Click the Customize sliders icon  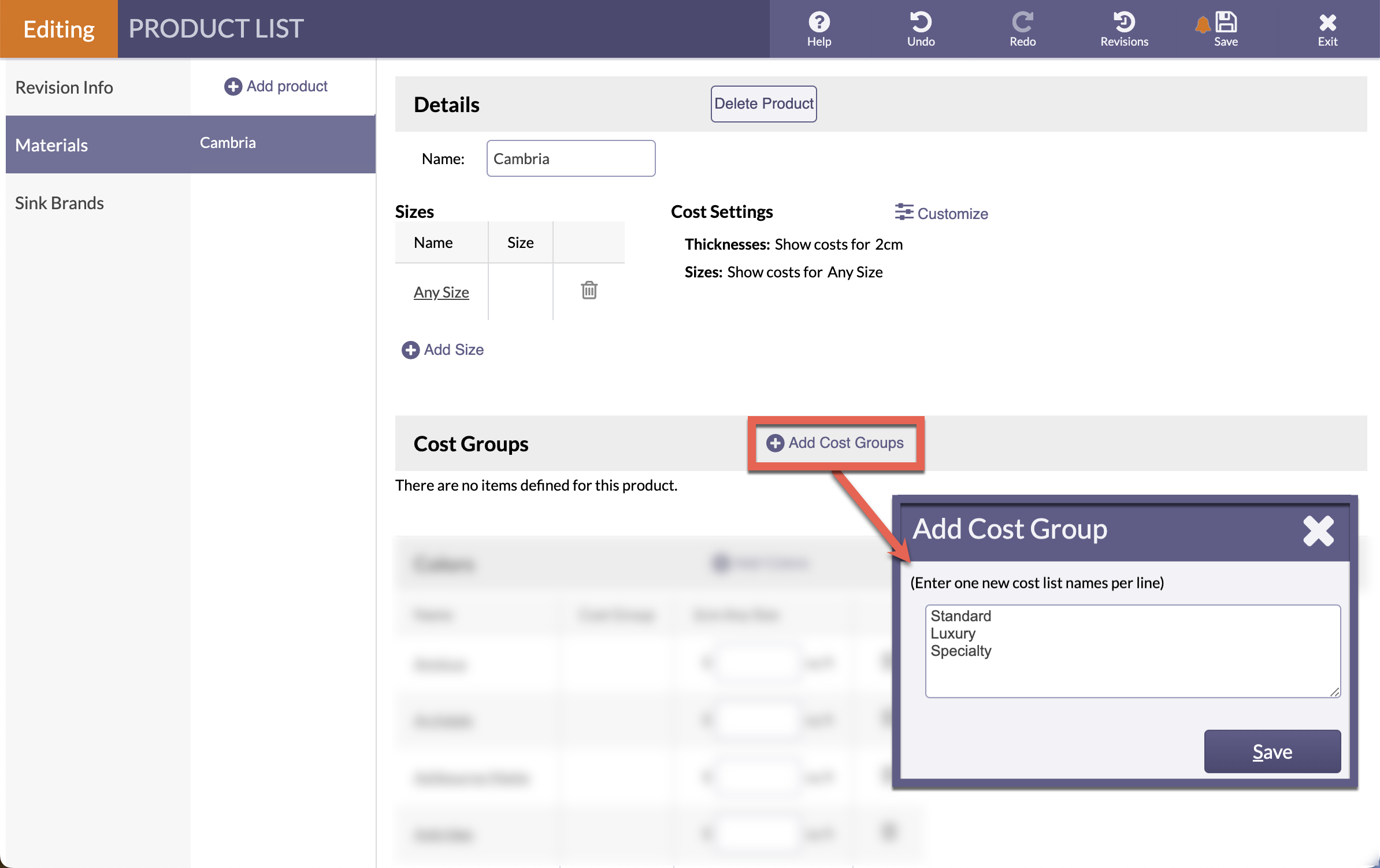coord(904,212)
